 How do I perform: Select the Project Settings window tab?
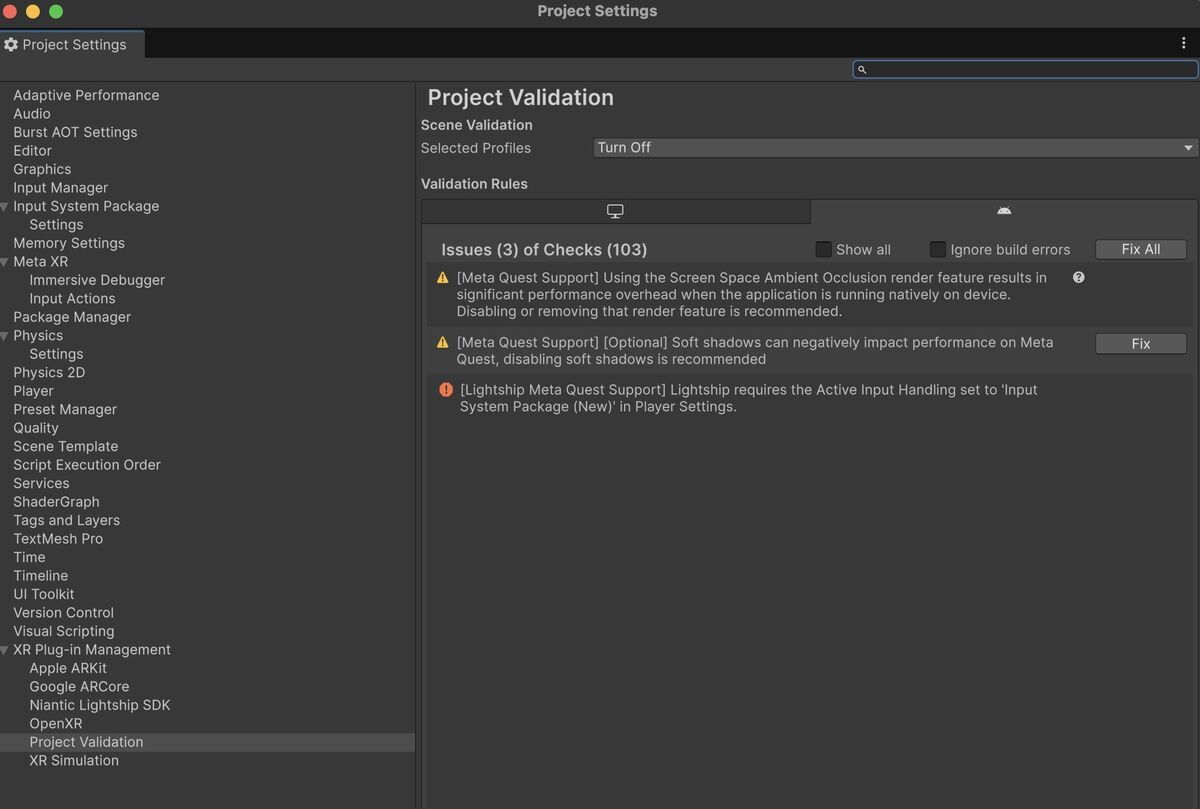[72, 44]
